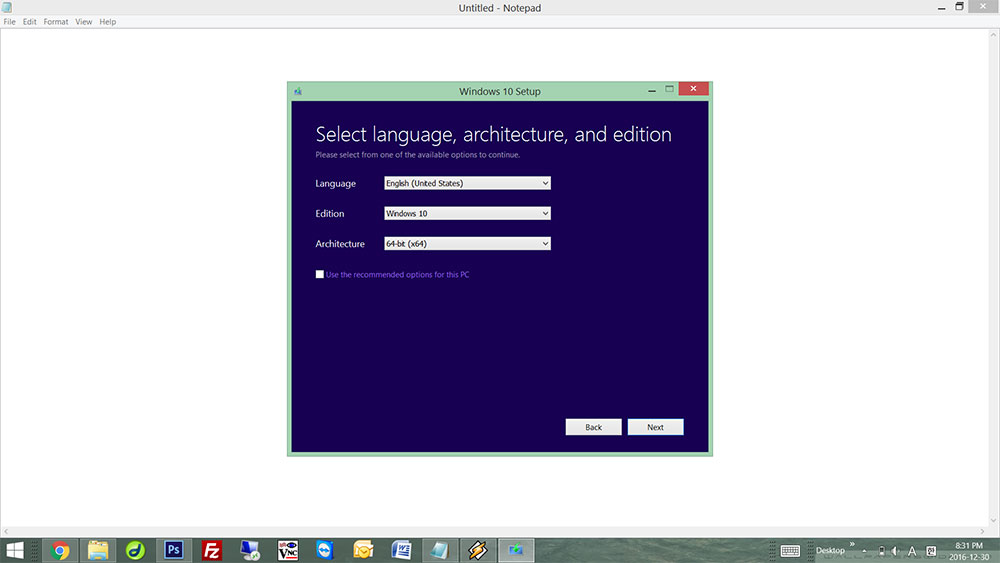Open Notepad's Edit menu
The image size is (1000, 563).
point(29,22)
